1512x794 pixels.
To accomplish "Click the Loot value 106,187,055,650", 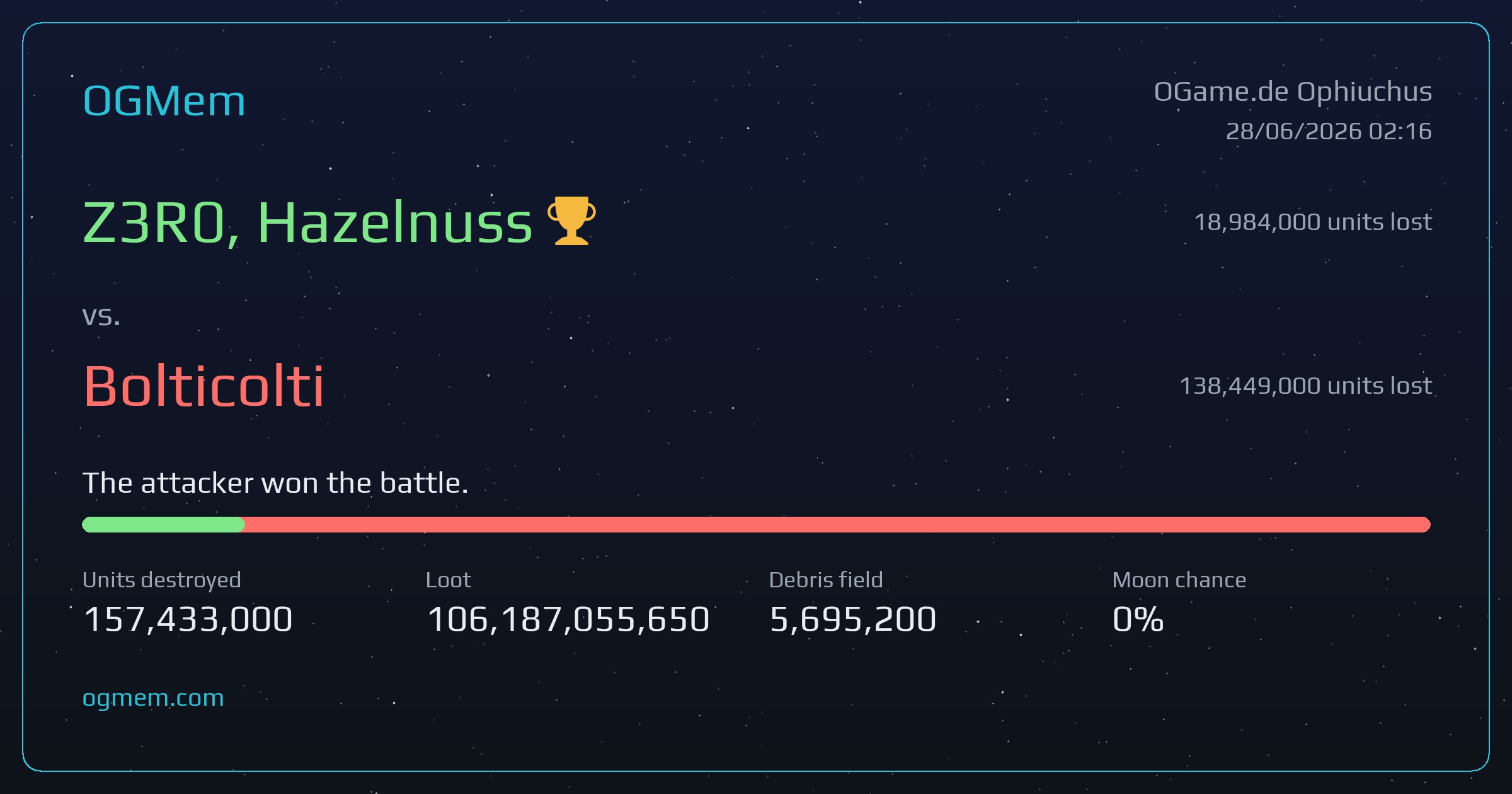I will click(568, 619).
